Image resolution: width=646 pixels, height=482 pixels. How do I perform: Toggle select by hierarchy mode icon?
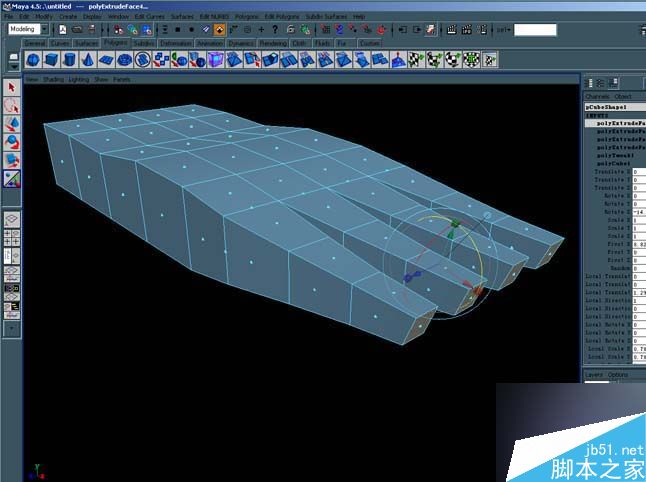pos(118,29)
